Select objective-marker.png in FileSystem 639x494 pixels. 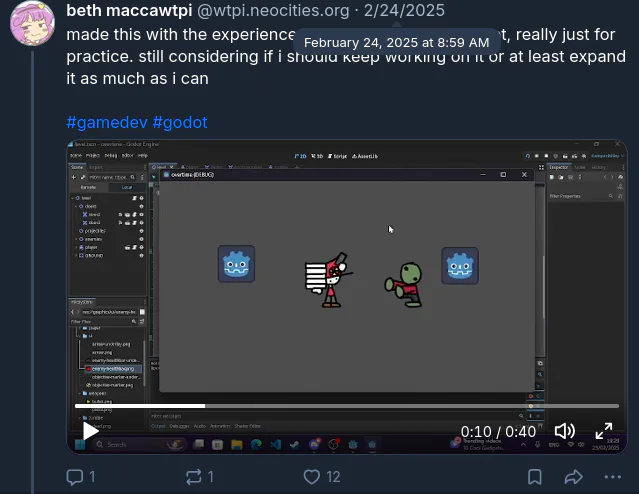(x=109, y=385)
